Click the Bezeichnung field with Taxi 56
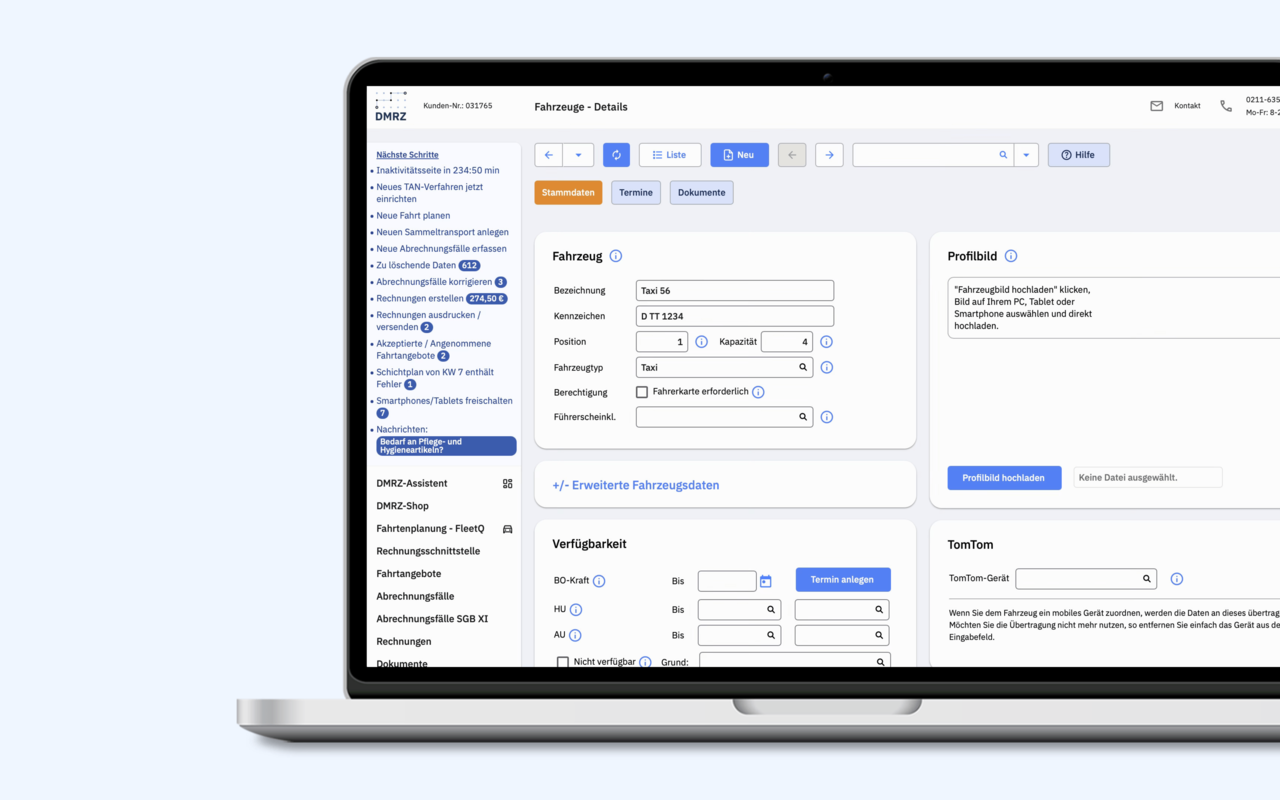 pyautogui.click(x=735, y=291)
